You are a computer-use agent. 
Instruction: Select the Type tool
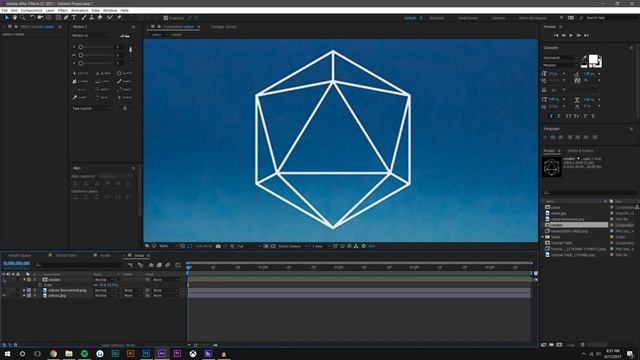(74, 18)
